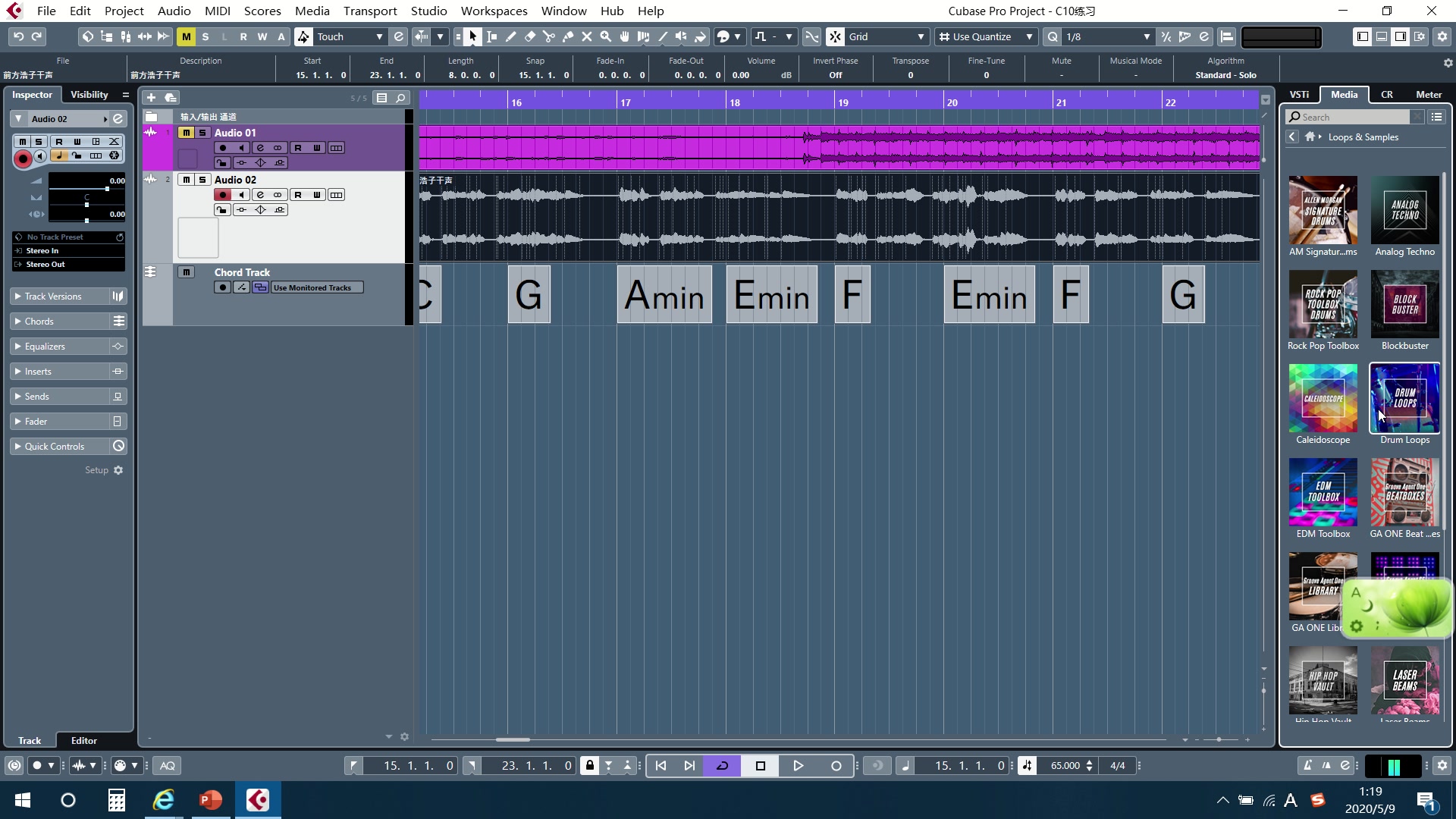Click the Use Monitored Tracks button on Chord Track
The image size is (1456, 819).
coord(316,287)
